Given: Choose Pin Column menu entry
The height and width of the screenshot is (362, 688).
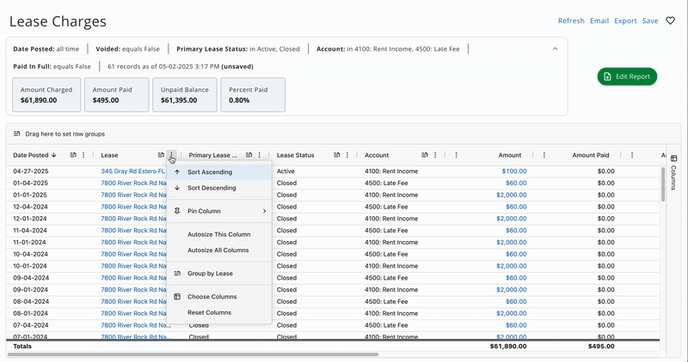Looking at the screenshot, I should click(219, 211).
